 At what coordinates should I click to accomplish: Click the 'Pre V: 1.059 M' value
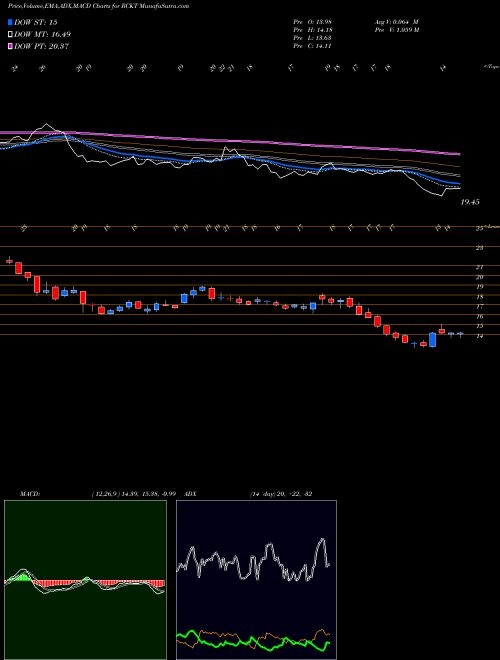click(x=396, y=30)
